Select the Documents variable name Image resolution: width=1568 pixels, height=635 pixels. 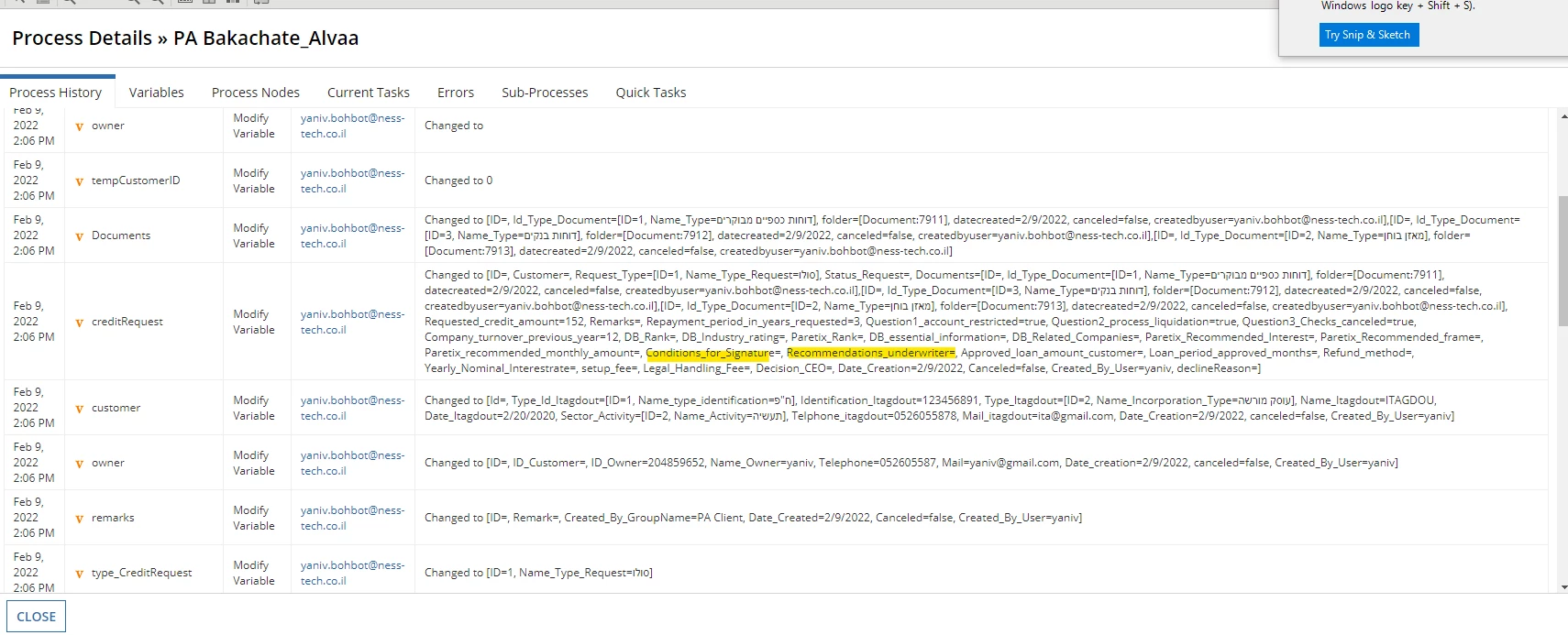(121, 235)
